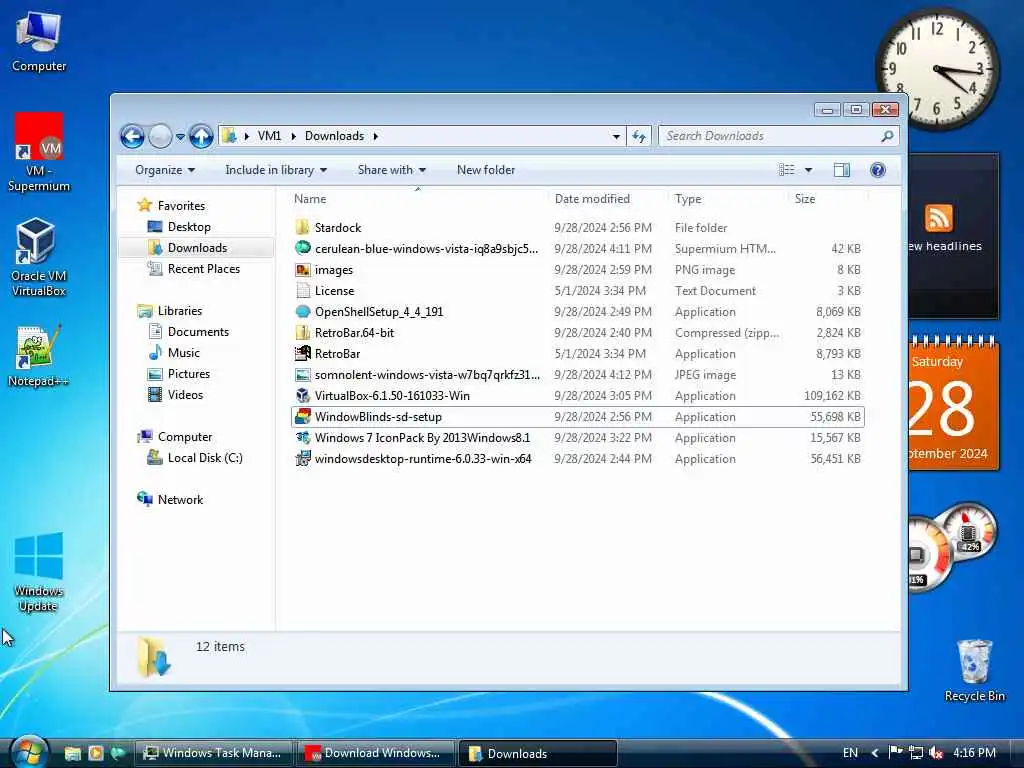
Task: Select the VM - Supermium desktop shortcut
Action: pos(39,153)
